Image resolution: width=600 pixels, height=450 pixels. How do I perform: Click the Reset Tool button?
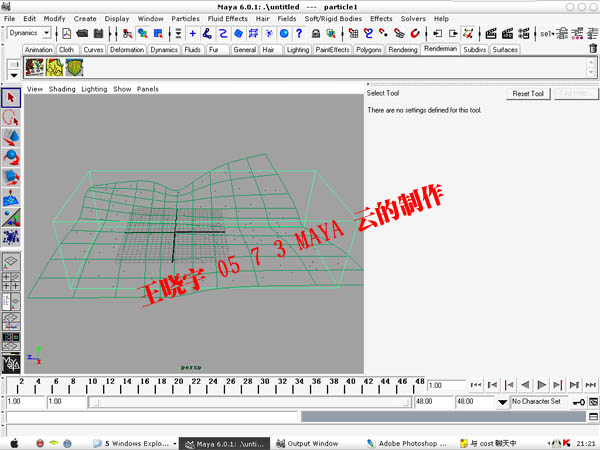click(528, 93)
